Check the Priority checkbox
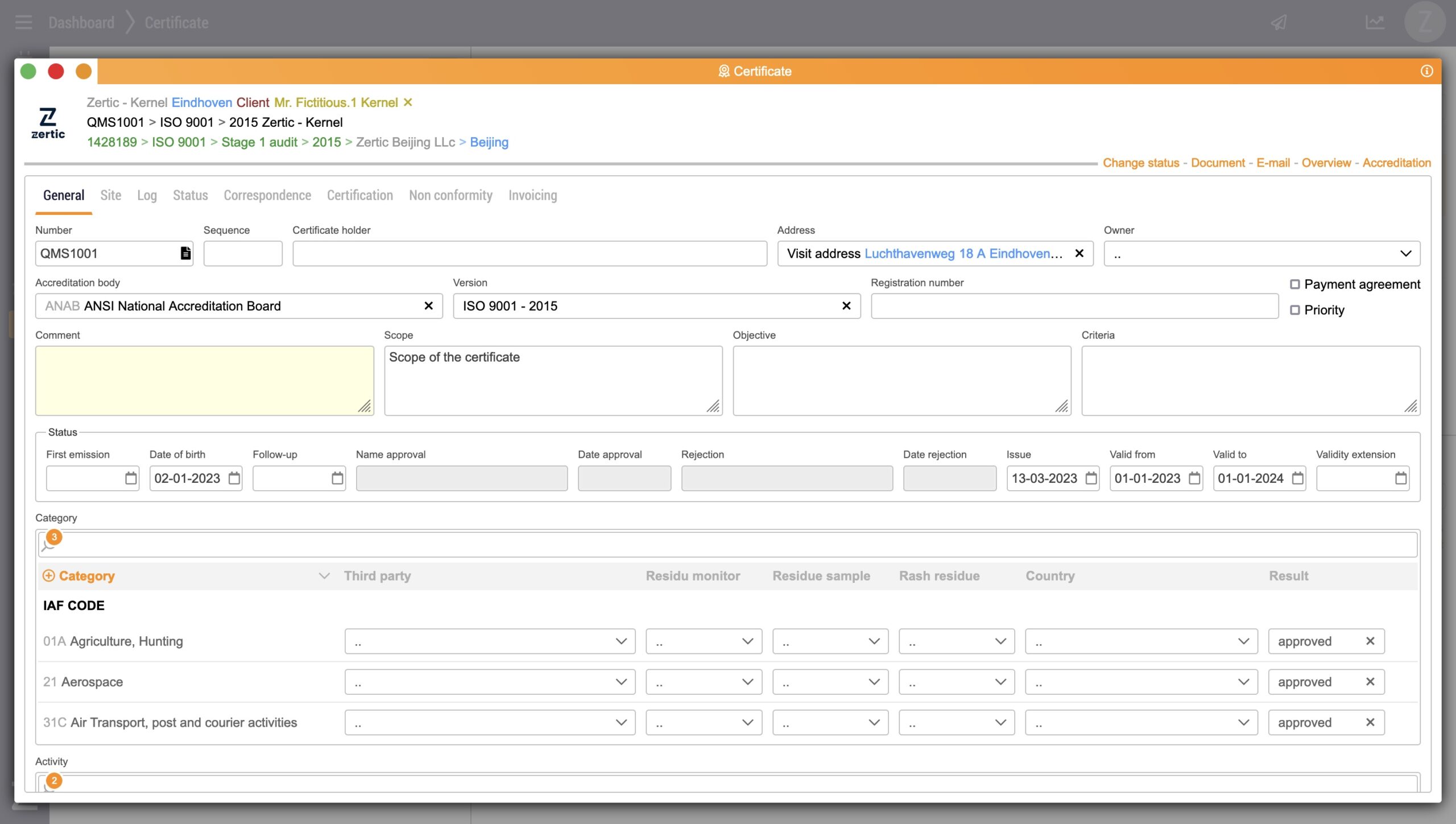This screenshot has width=1456, height=824. 1295,310
